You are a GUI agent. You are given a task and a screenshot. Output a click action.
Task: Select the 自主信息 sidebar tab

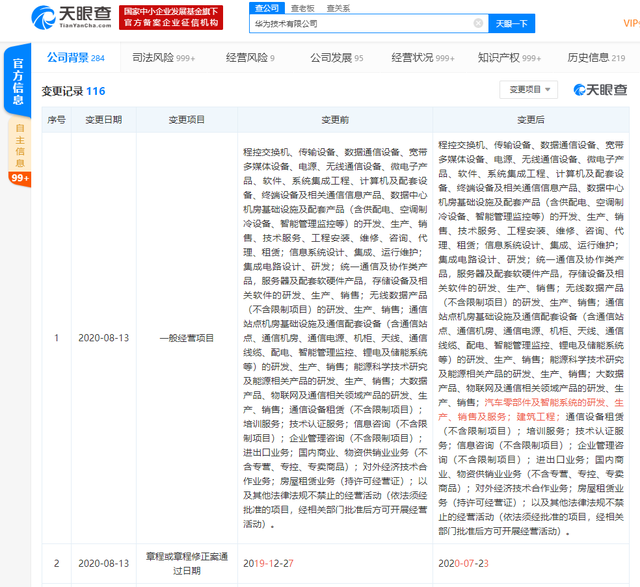[x=19, y=144]
